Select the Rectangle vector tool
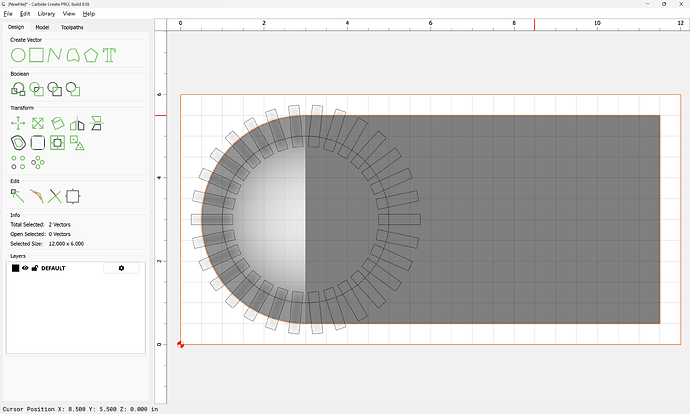 [x=36, y=56]
